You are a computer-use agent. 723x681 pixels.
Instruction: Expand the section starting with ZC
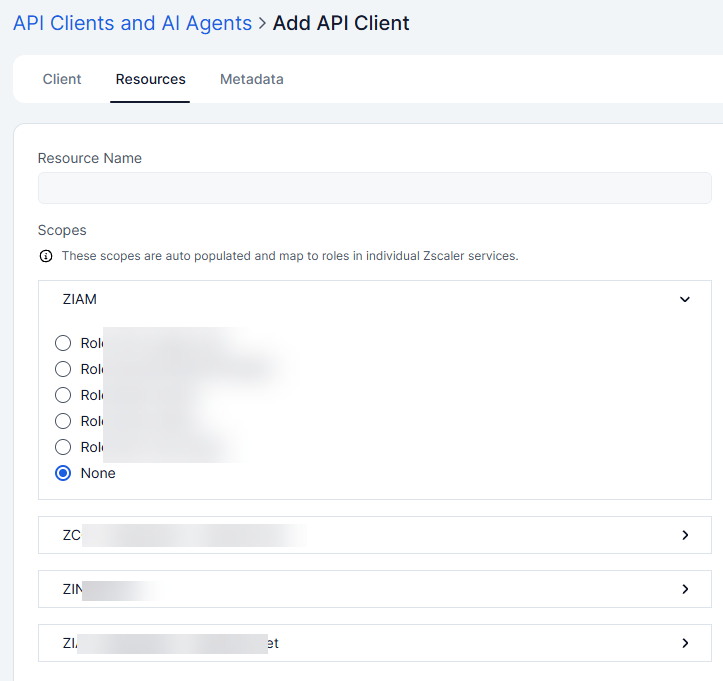[374, 535]
